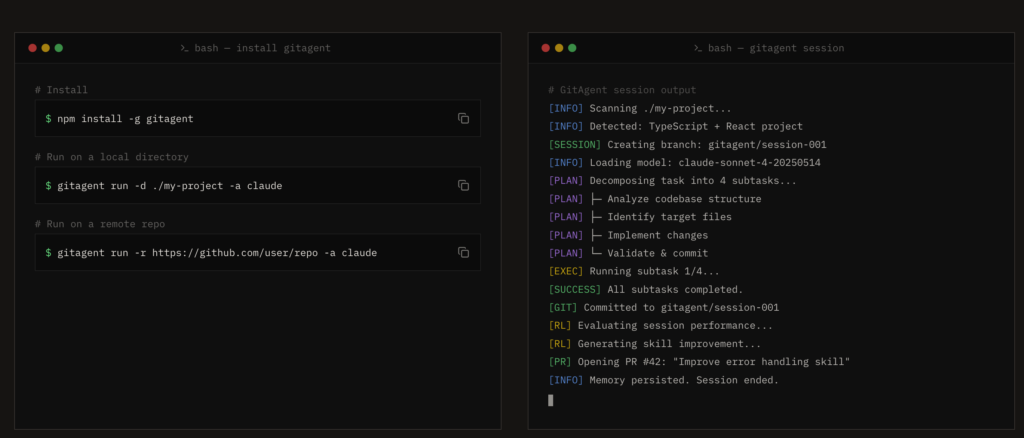Click 'Detected: TypeScript + React project' line
Image resolution: width=1024 pixels, height=438 pixels.
click(x=696, y=127)
